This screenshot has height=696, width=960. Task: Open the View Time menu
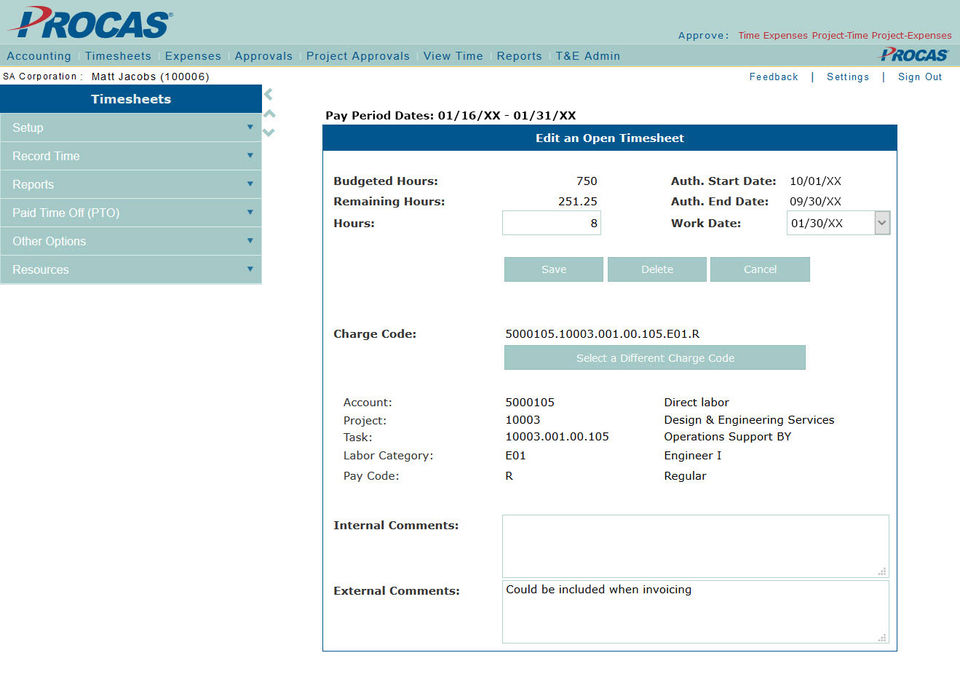click(x=453, y=56)
